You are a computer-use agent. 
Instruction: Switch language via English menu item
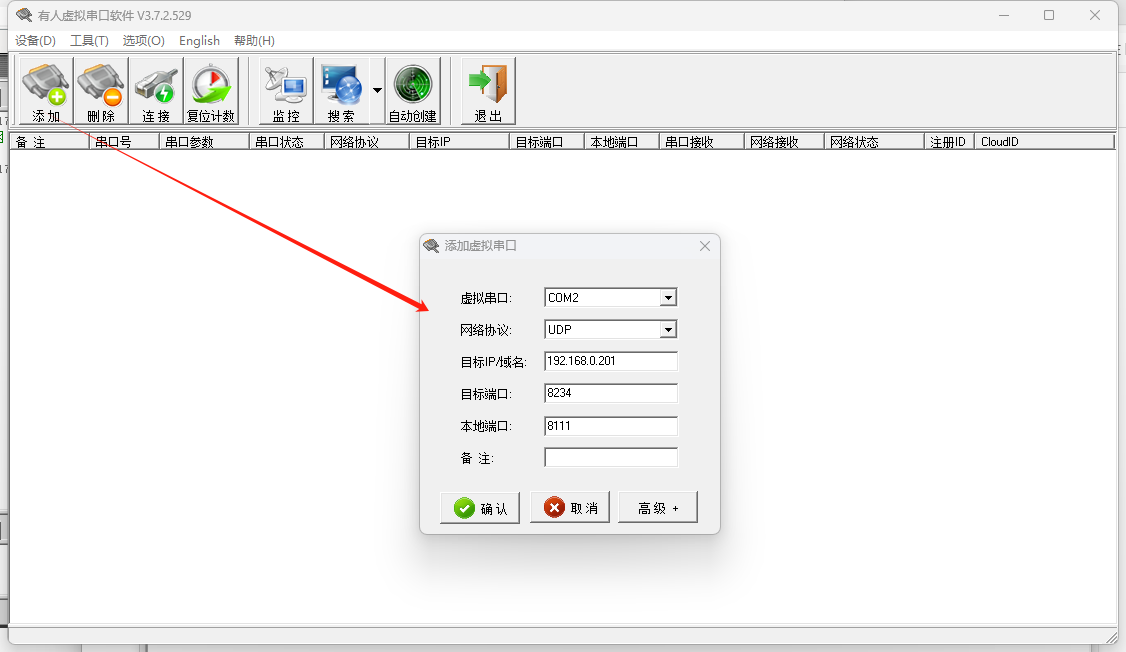pyautogui.click(x=200, y=41)
